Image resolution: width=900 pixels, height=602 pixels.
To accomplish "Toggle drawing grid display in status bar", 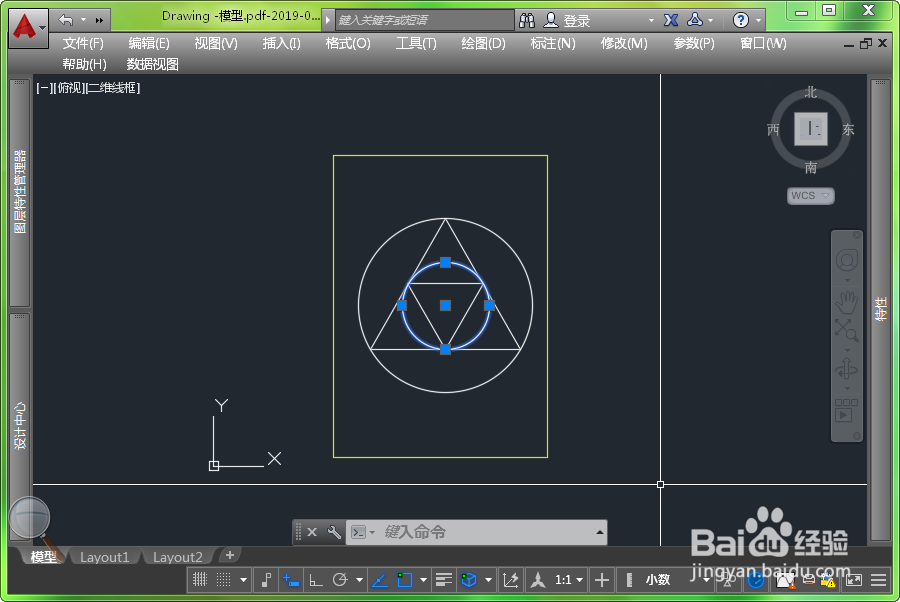I will point(200,580).
